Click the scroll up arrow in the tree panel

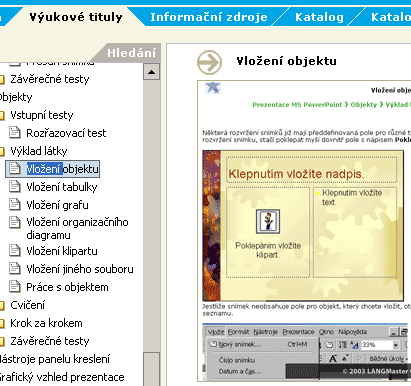tap(151, 72)
